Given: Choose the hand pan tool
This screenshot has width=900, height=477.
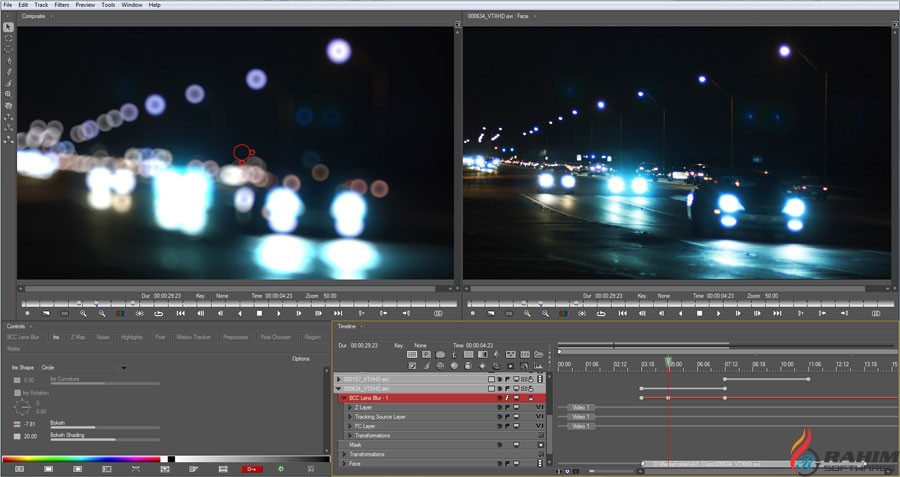Looking at the screenshot, I should point(8,105).
